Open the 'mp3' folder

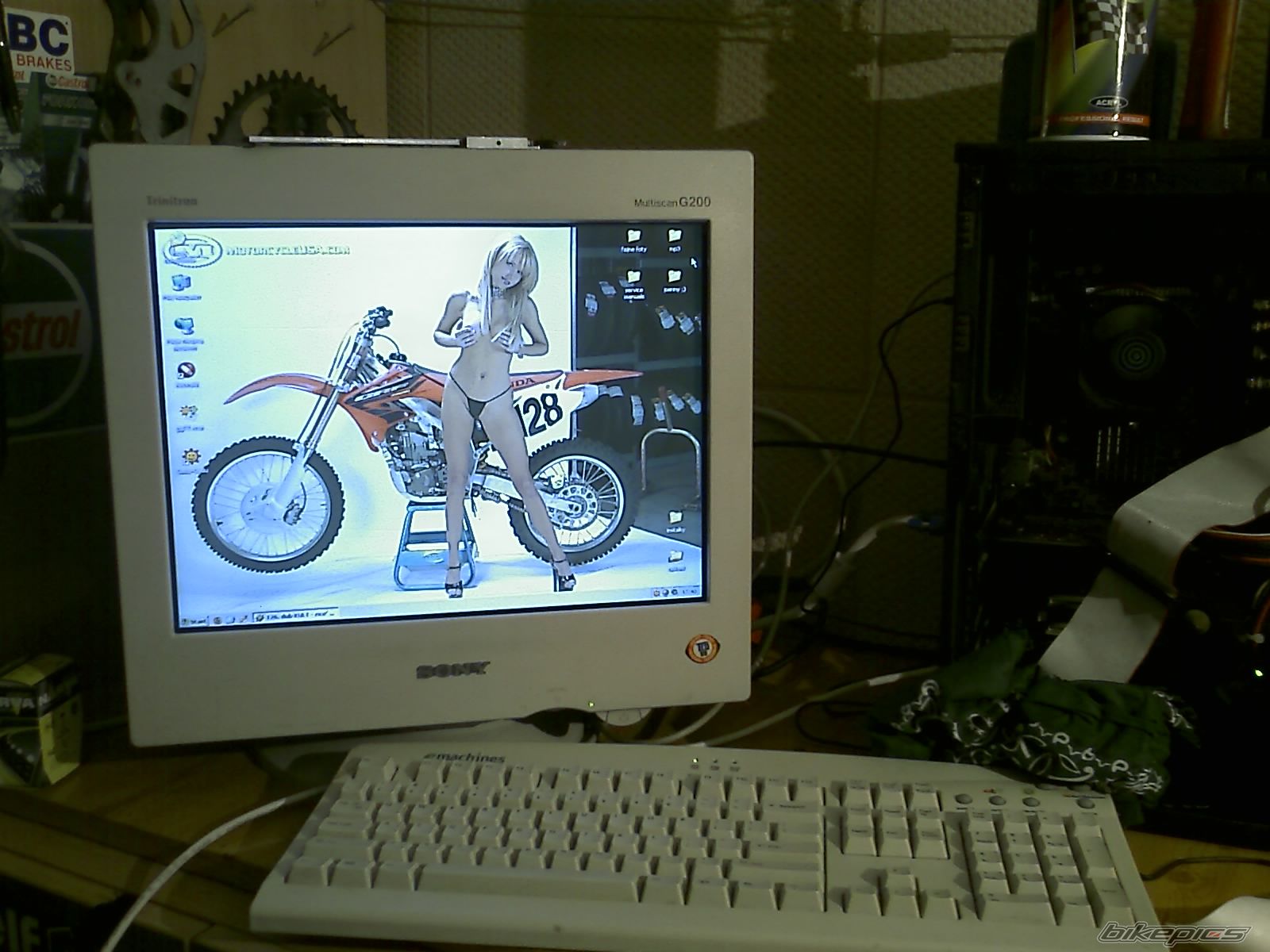click(x=675, y=236)
